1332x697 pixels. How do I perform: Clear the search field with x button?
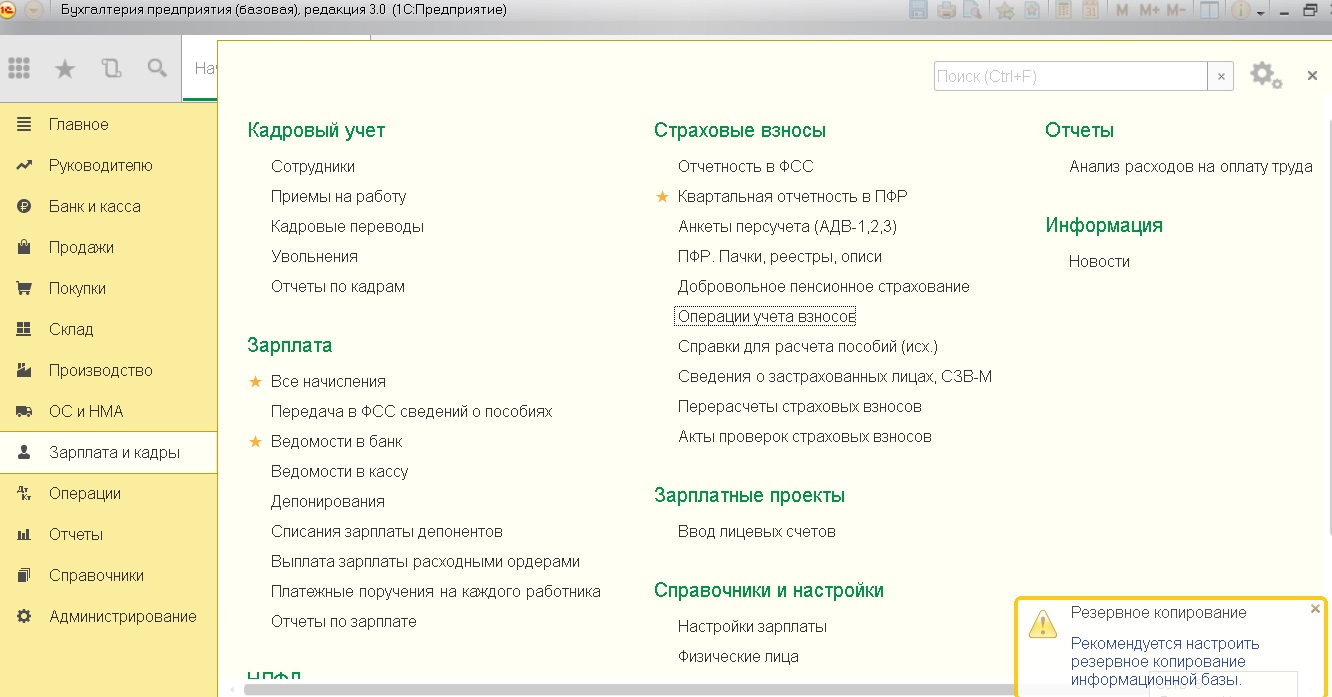click(x=1220, y=76)
